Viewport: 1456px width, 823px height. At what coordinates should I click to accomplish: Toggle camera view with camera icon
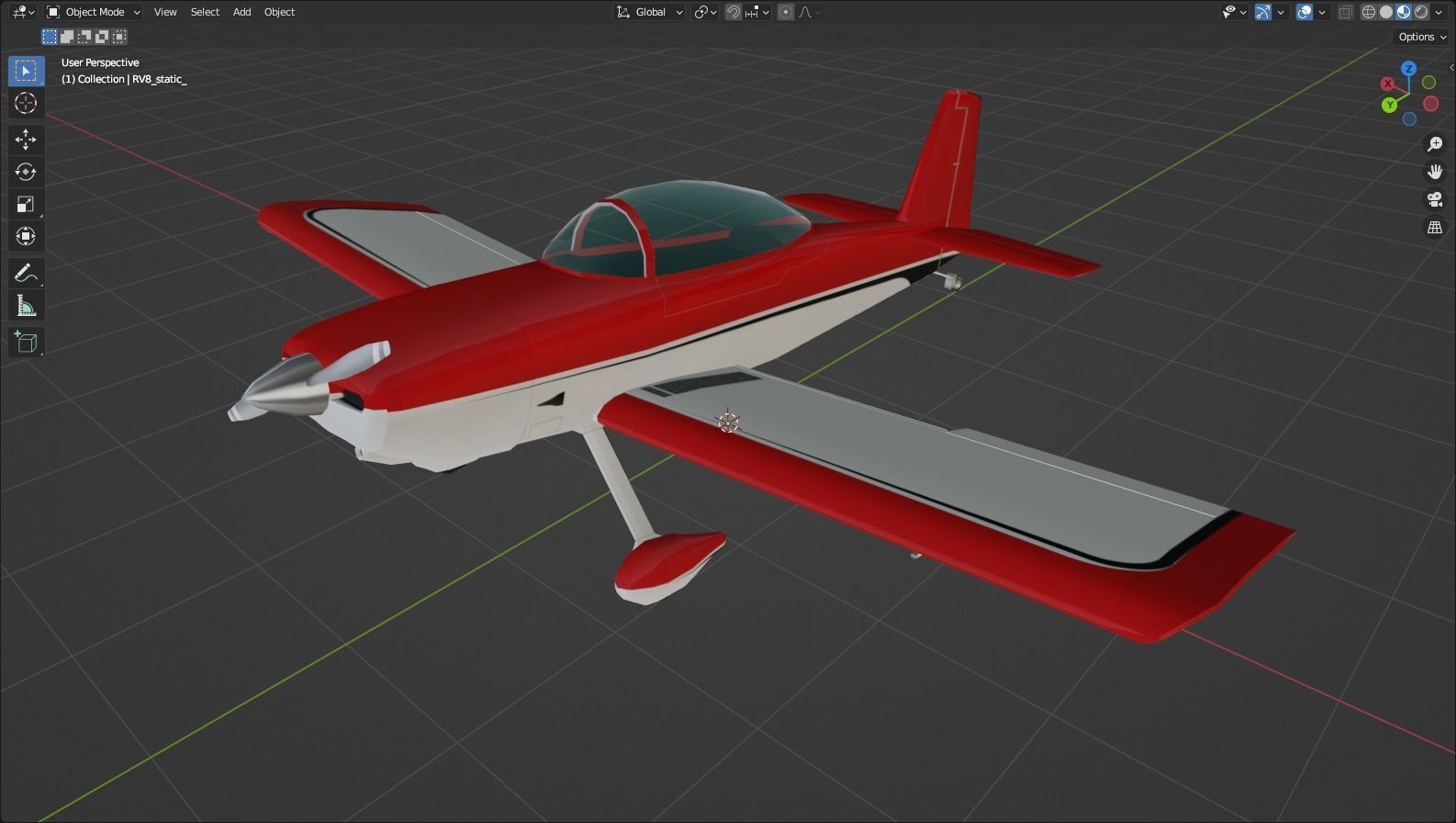click(x=1435, y=199)
